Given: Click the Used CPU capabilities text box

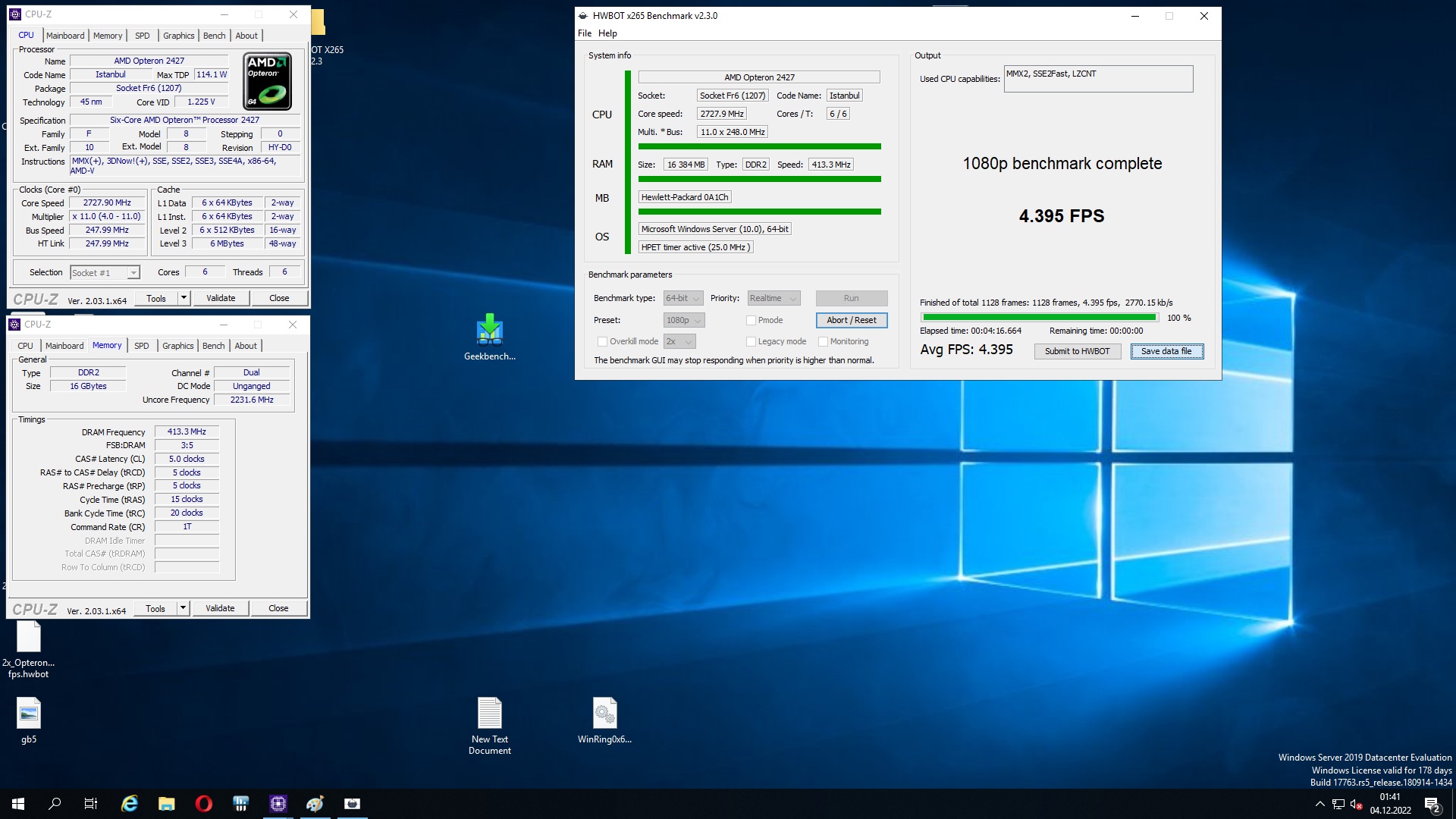Looking at the screenshot, I should [1098, 79].
